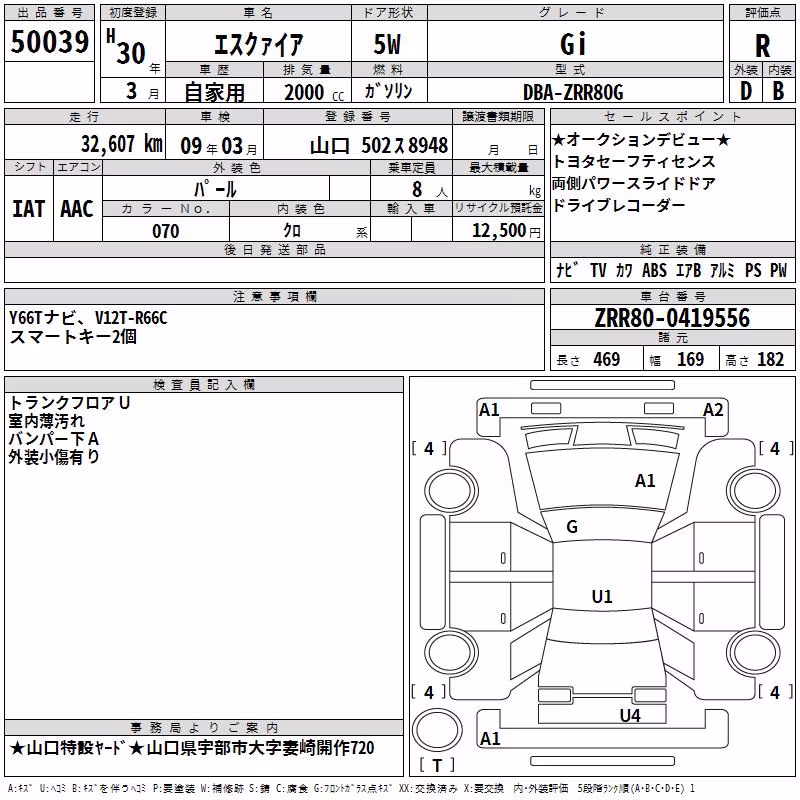This screenshot has width=800, height=800.
Task: Click the registration month 3 月
Action: (x=143, y=91)
